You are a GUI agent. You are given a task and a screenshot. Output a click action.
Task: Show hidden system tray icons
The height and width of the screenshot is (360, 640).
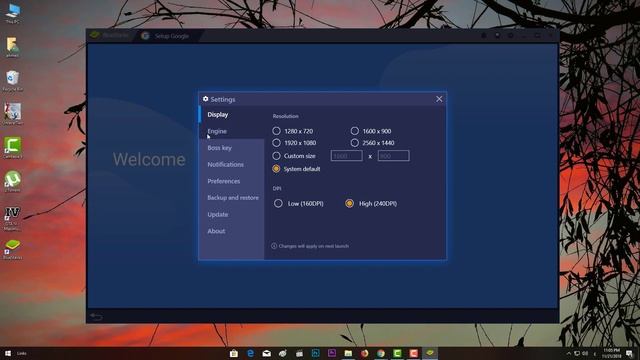click(x=569, y=353)
